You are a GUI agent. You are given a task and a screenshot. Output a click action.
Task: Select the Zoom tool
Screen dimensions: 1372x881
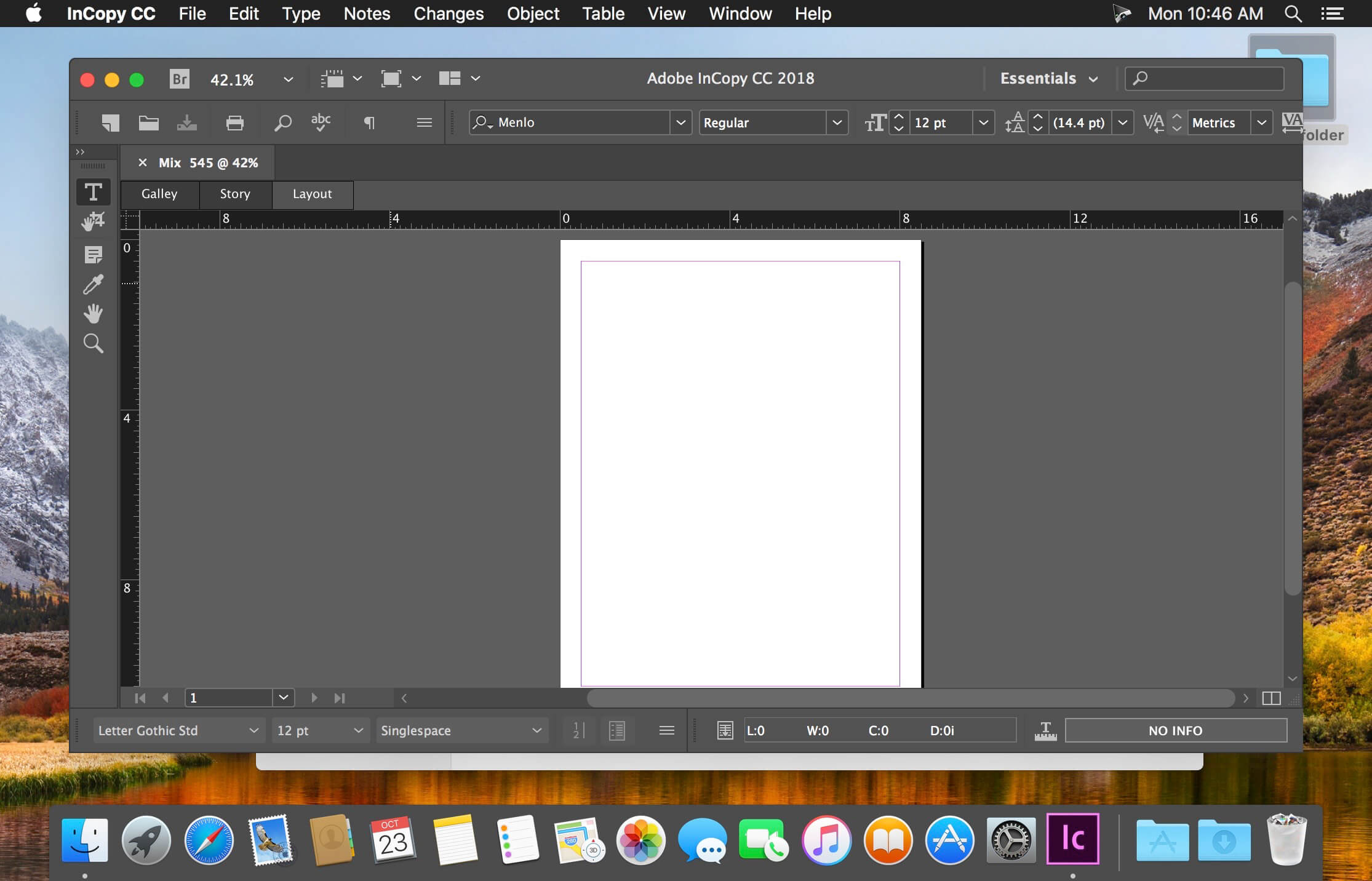click(x=94, y=343)
